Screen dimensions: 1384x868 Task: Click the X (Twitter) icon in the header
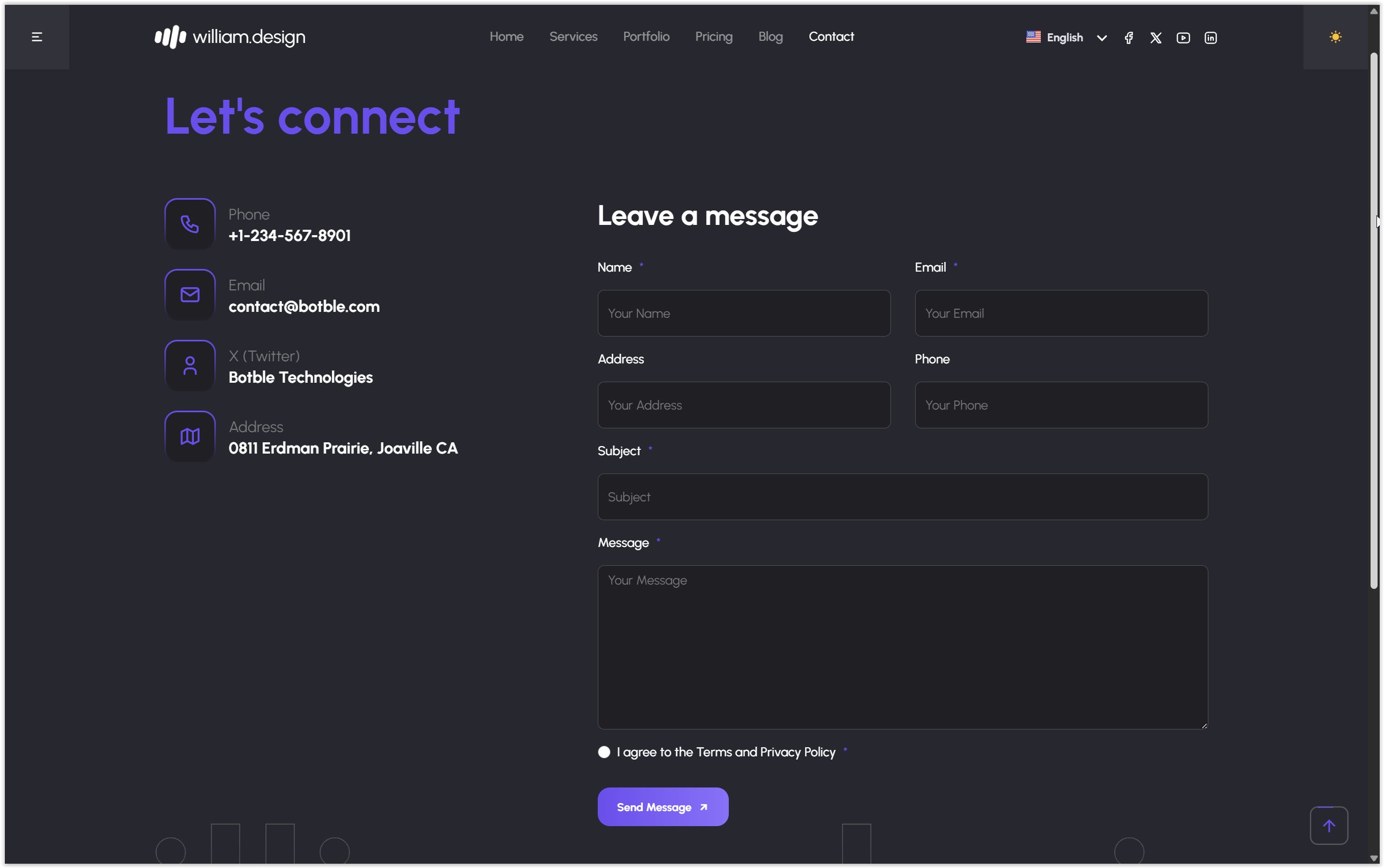(1155, 37)
